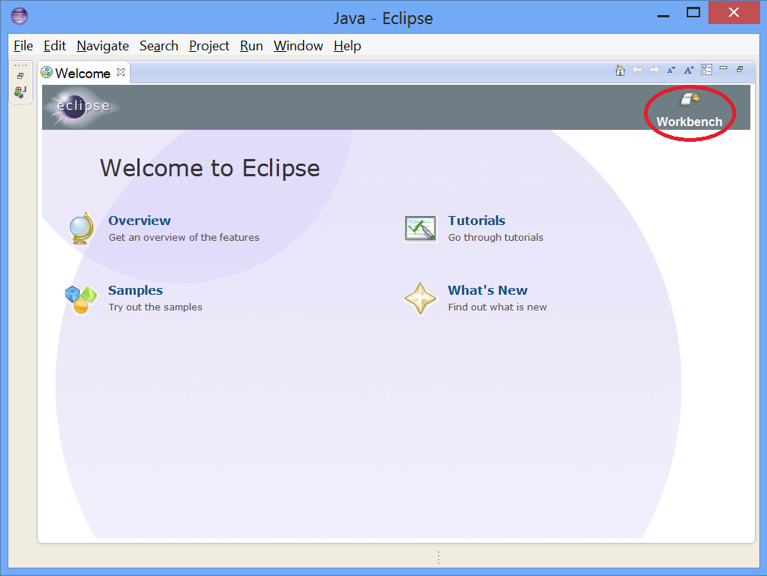This screenshot has width=767, height=576.
Task: Click the Navigate Forward arrow icon
Action: pos(654,70)
